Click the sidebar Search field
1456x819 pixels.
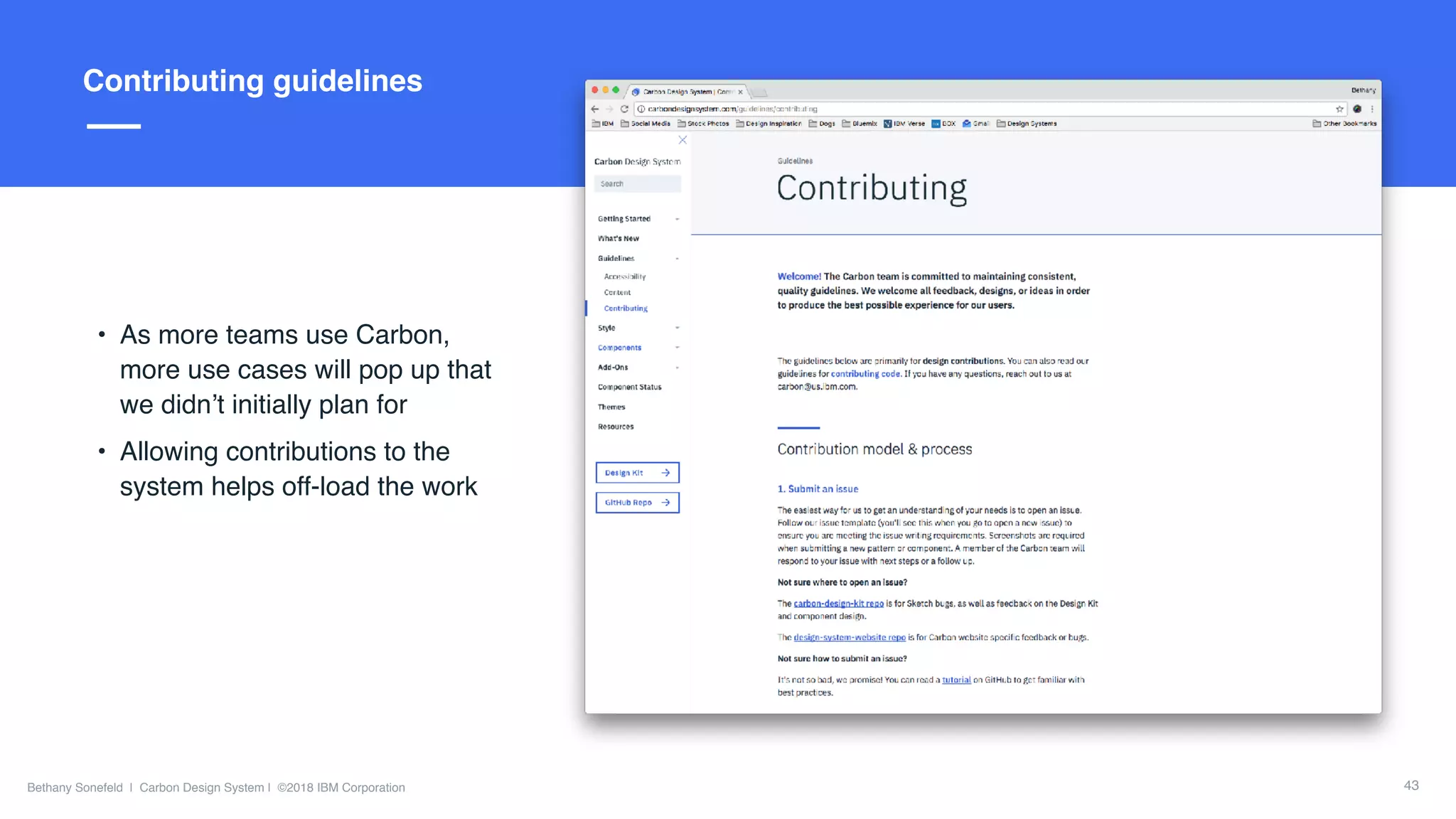coord(638,183)
